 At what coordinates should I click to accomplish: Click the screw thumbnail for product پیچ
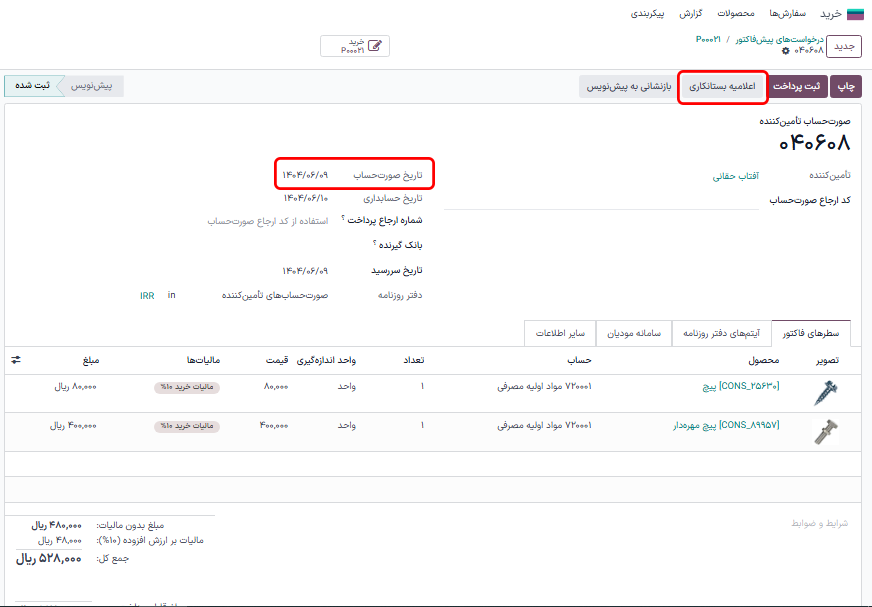click(x=828, y=394)
